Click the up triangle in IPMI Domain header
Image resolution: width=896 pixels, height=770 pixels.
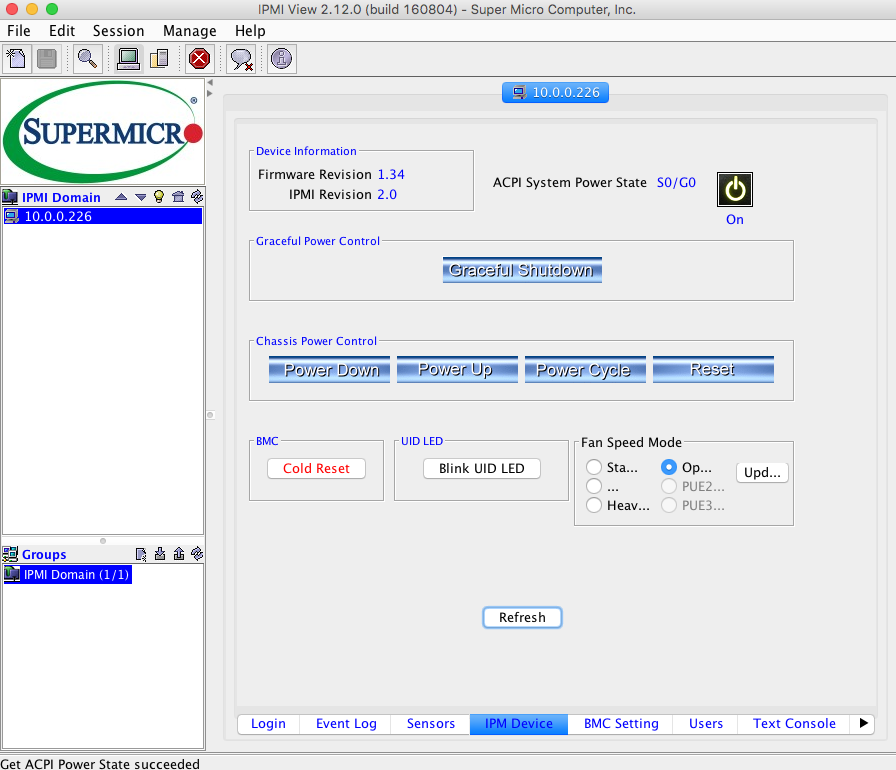[x=121, y=197]
